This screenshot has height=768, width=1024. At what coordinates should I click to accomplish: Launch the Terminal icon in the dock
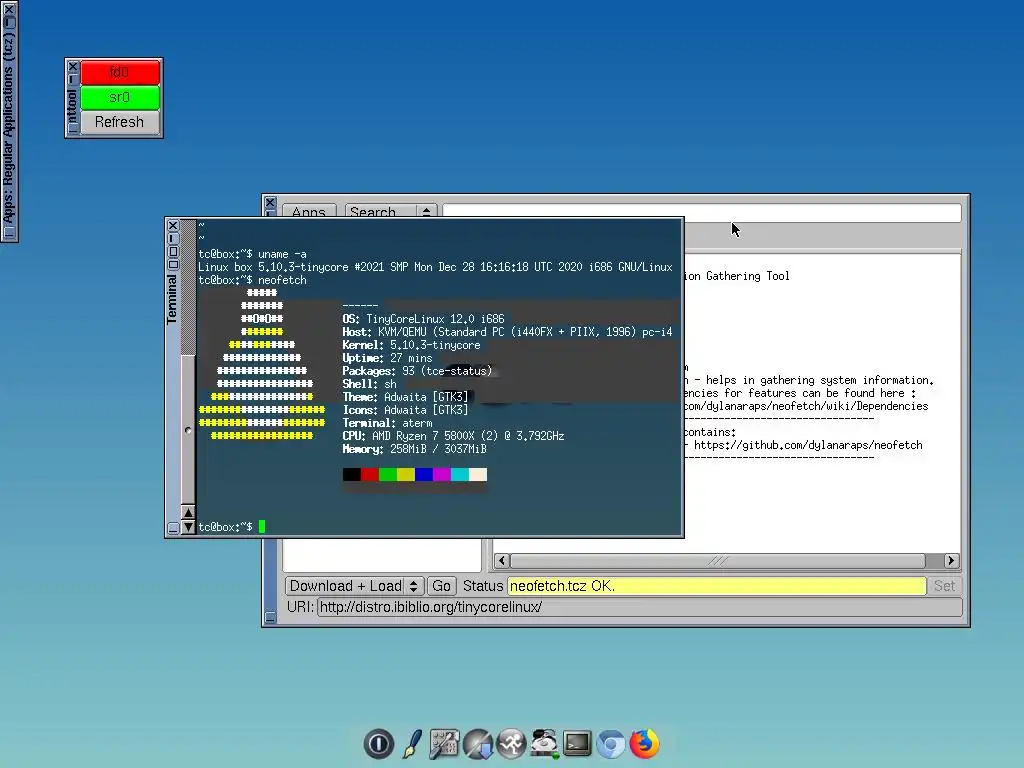[x=577, y=744]
